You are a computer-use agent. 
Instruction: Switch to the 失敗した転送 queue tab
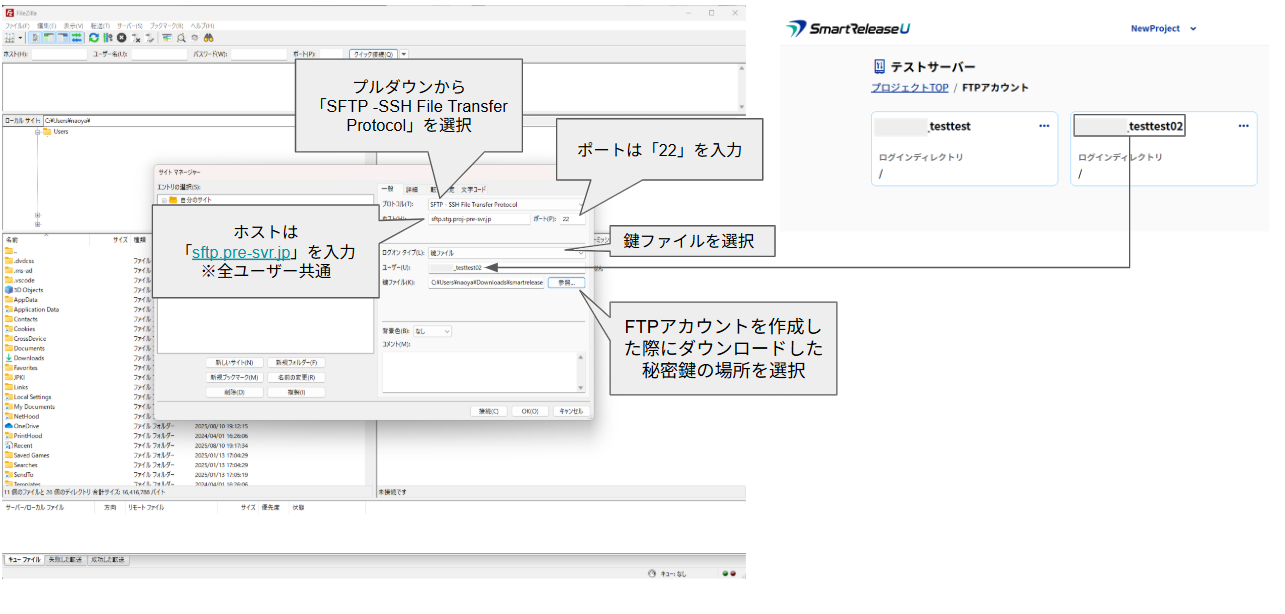pos(65,560)
